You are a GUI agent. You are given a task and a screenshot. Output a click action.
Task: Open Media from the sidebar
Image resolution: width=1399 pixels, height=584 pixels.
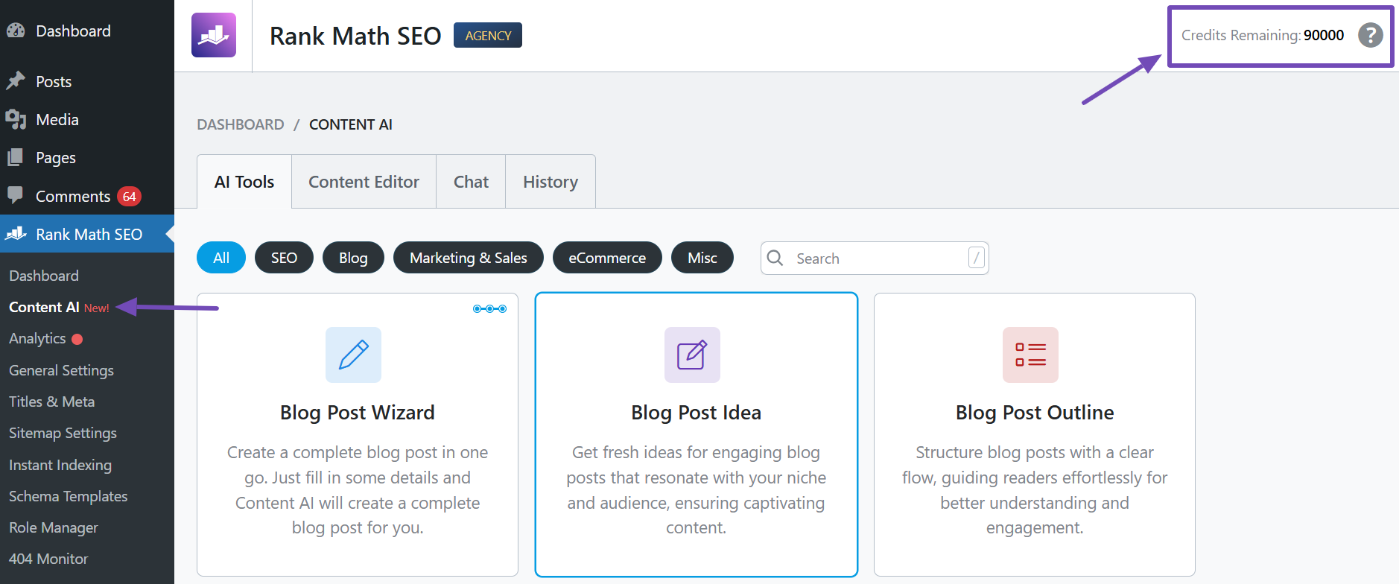click(x=57, y=120)
